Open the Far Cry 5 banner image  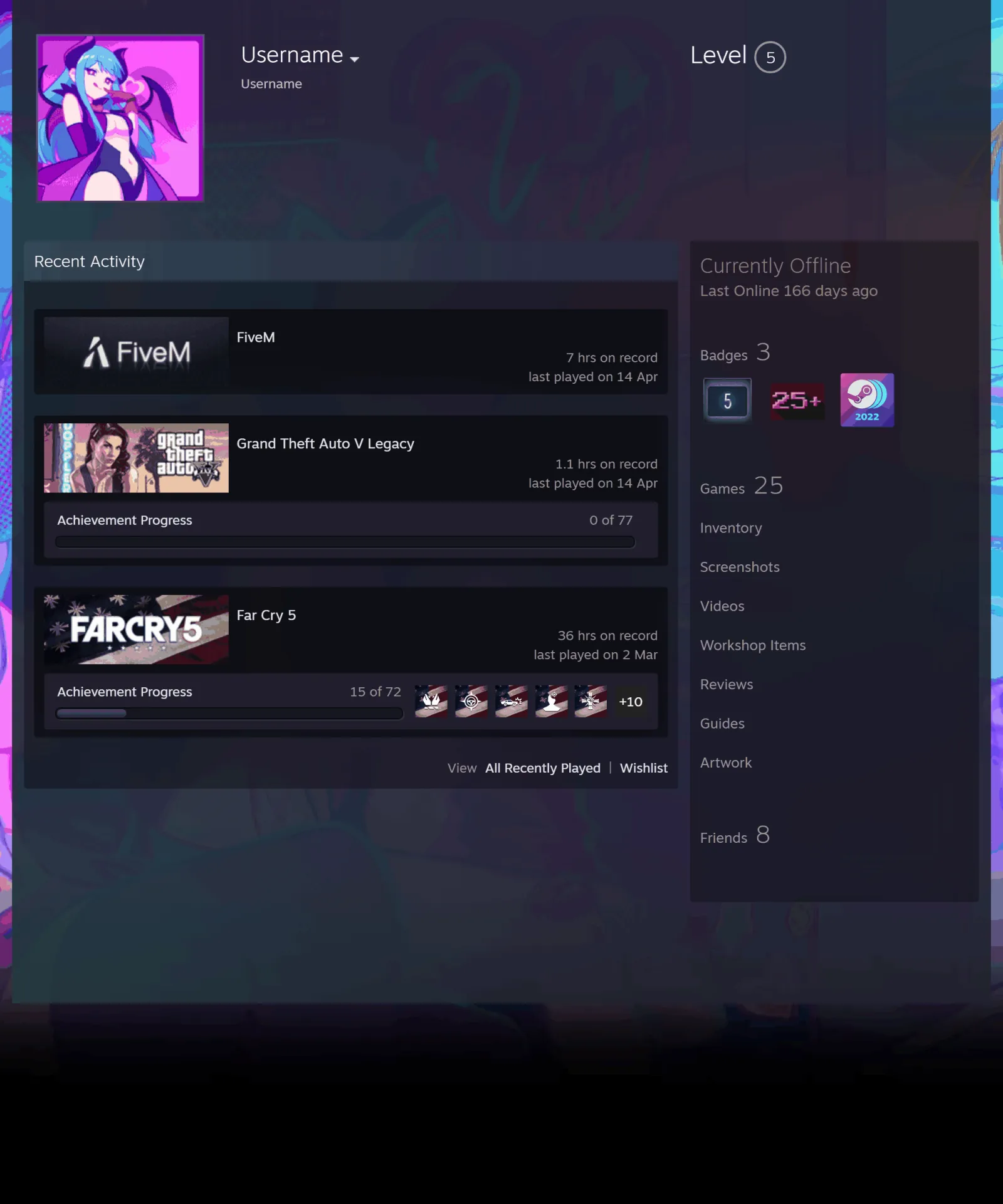(x=136, y=630)
